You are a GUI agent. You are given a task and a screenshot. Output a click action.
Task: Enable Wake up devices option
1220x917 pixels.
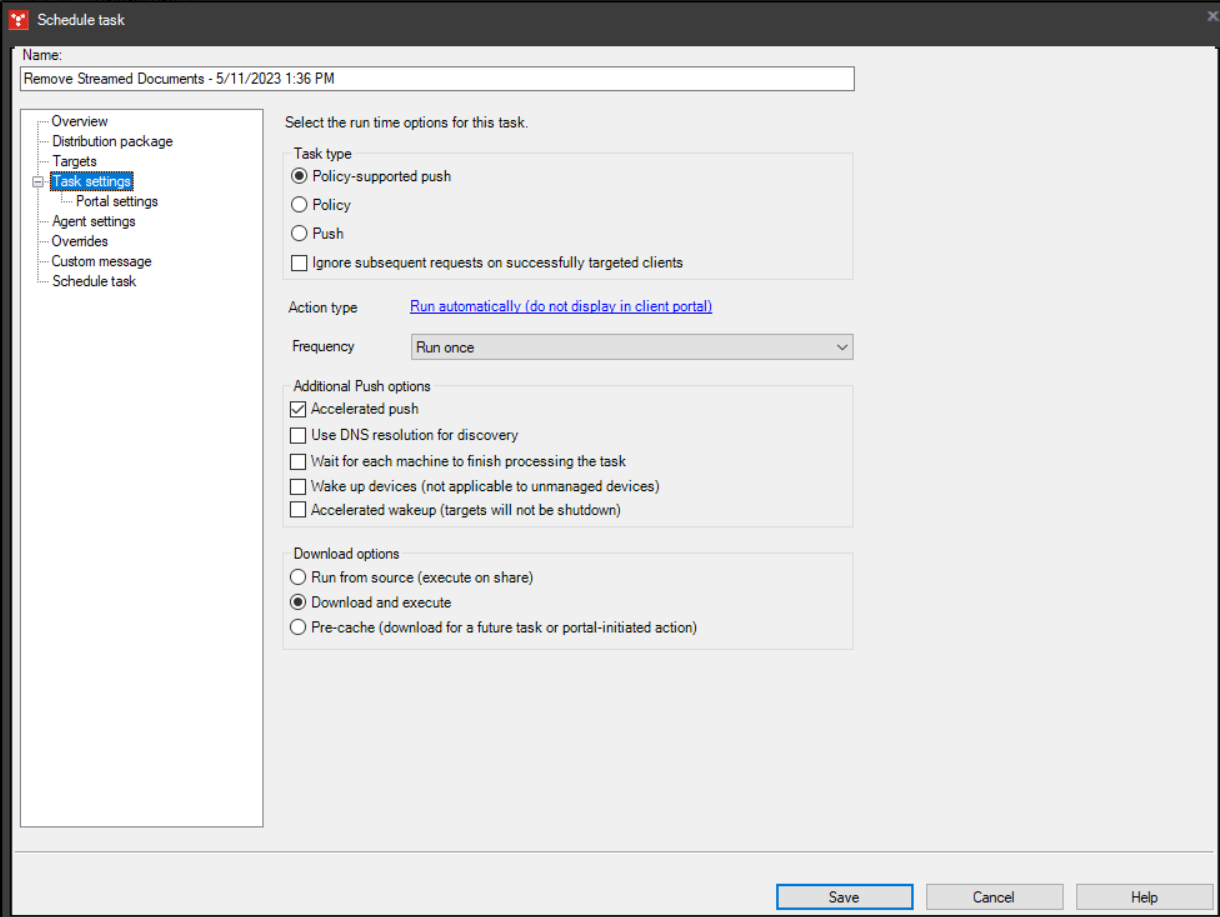297,487
